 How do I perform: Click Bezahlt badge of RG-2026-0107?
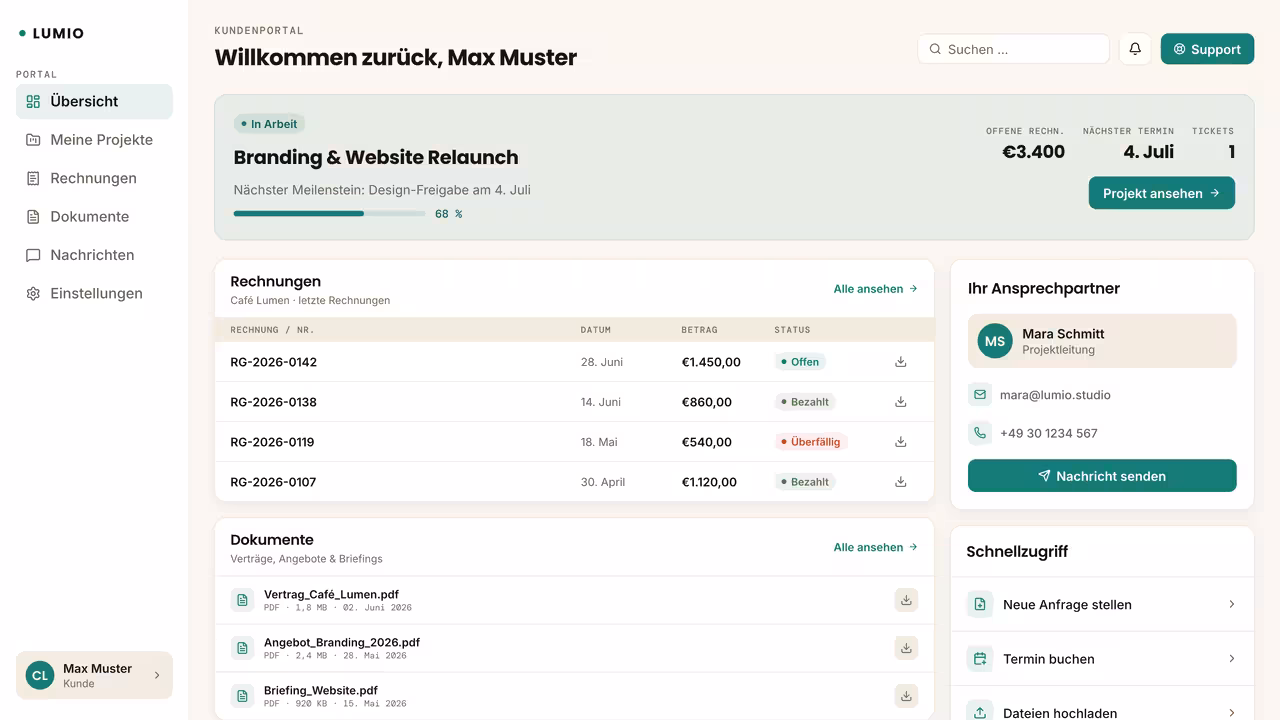(805, 482)
